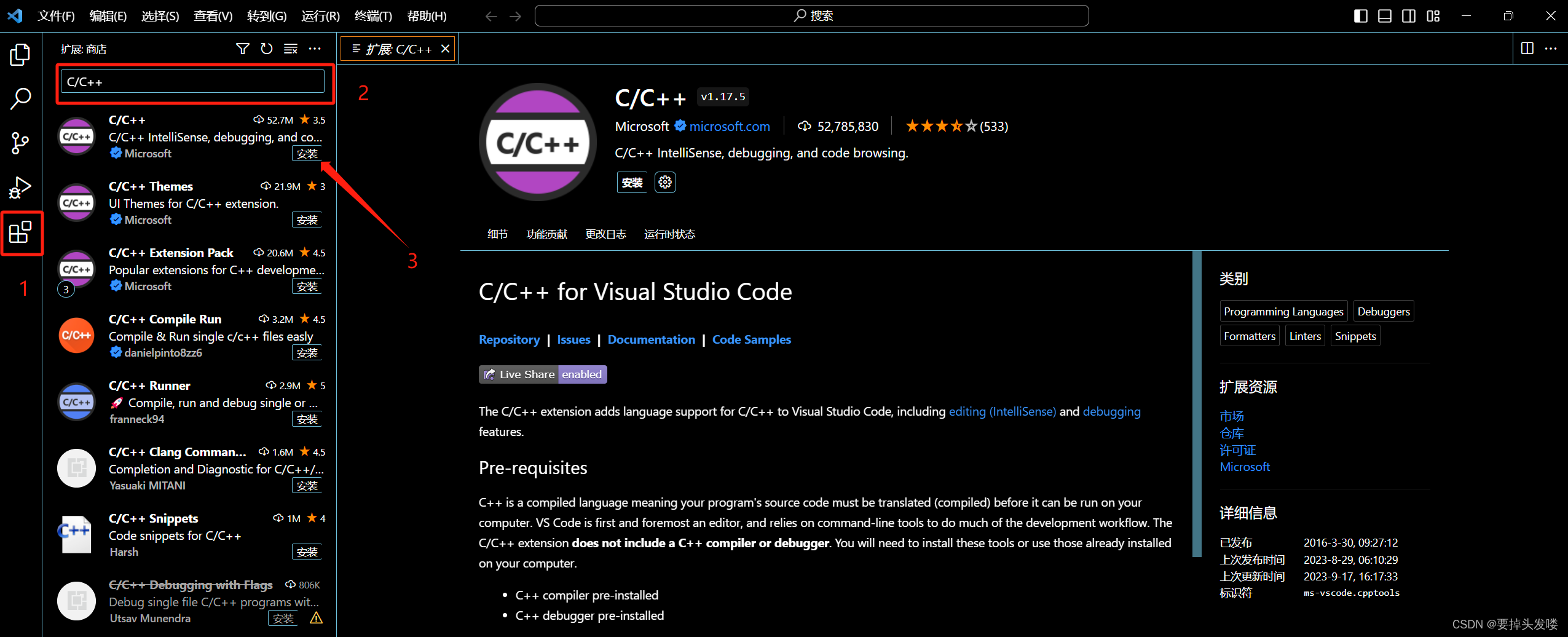
Task: Split the editor using the split icon
Action: pyautogui.click(x=1527, y=49)
